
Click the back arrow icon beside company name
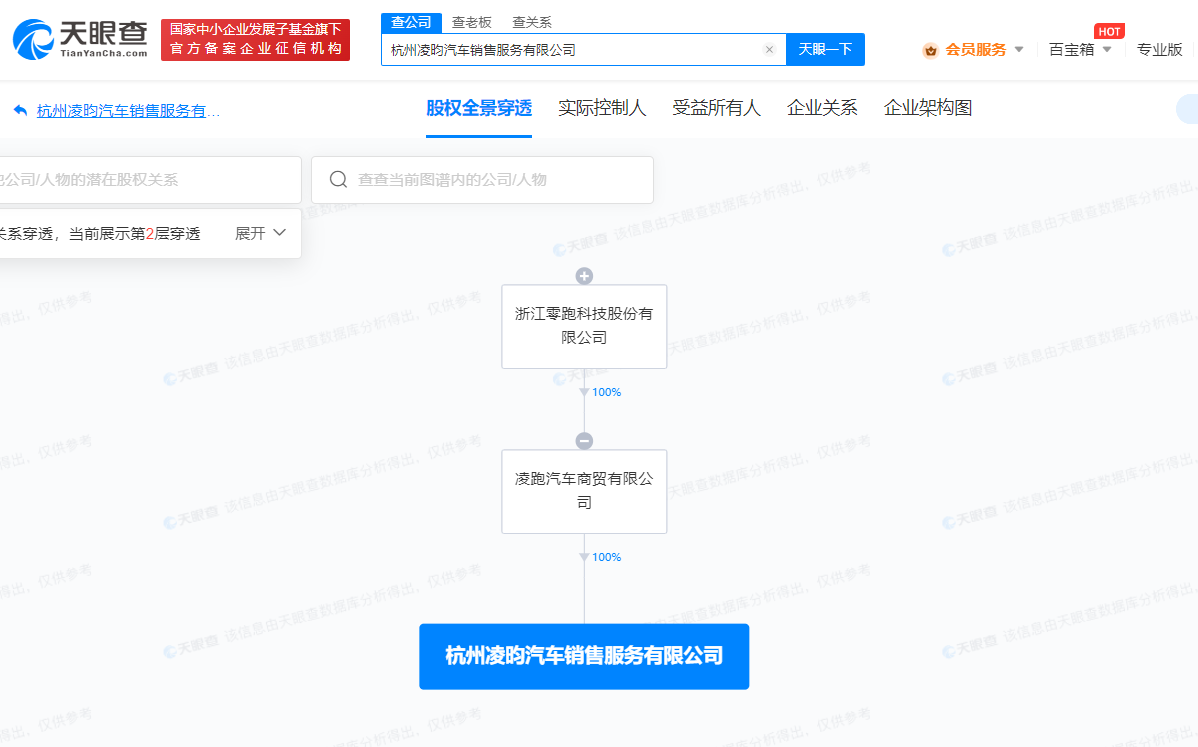[20, 111]
